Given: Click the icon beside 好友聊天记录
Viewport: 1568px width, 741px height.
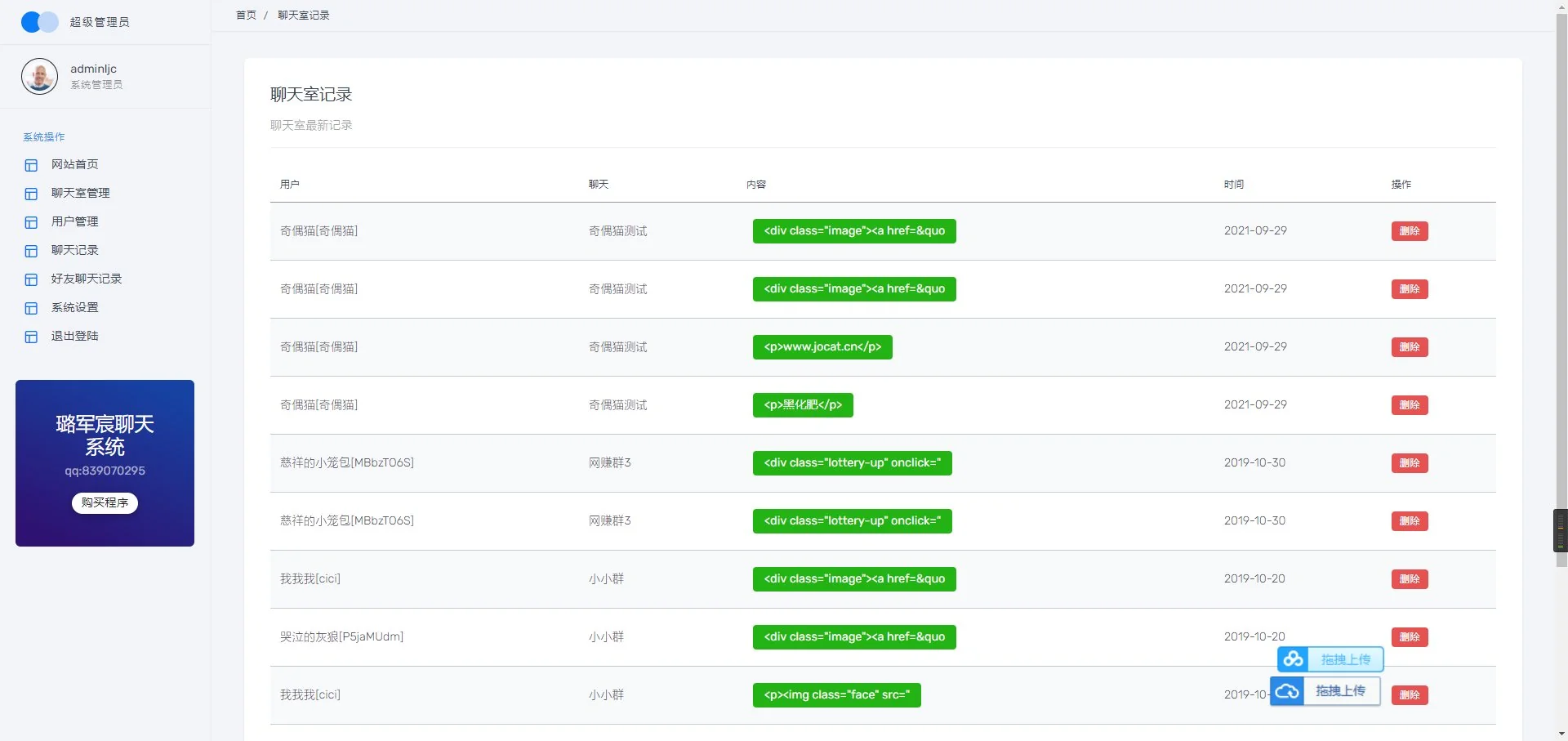Looking at the screenshot, I should tap(31, 279).
